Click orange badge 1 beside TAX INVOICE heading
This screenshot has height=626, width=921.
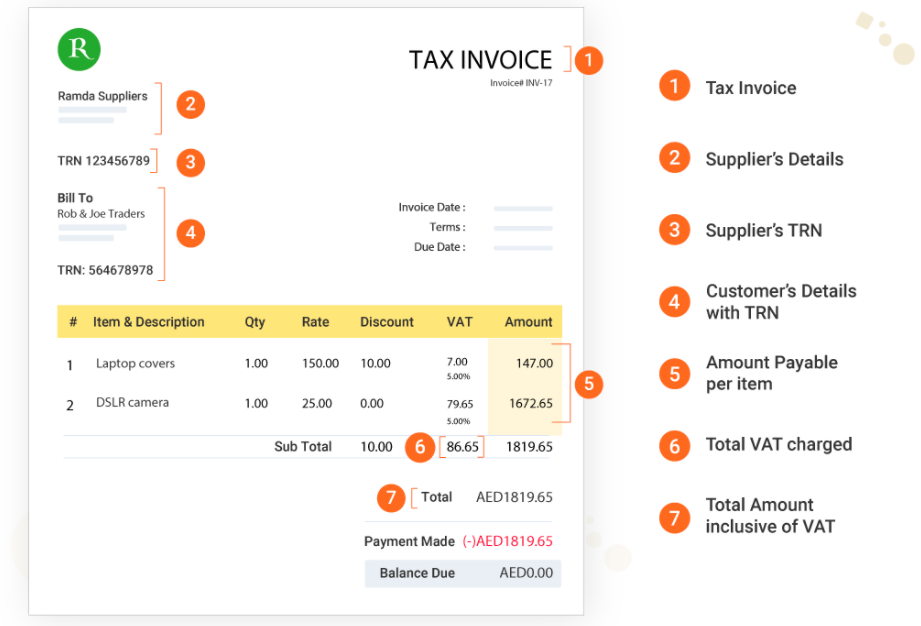(x=589, y=60)
